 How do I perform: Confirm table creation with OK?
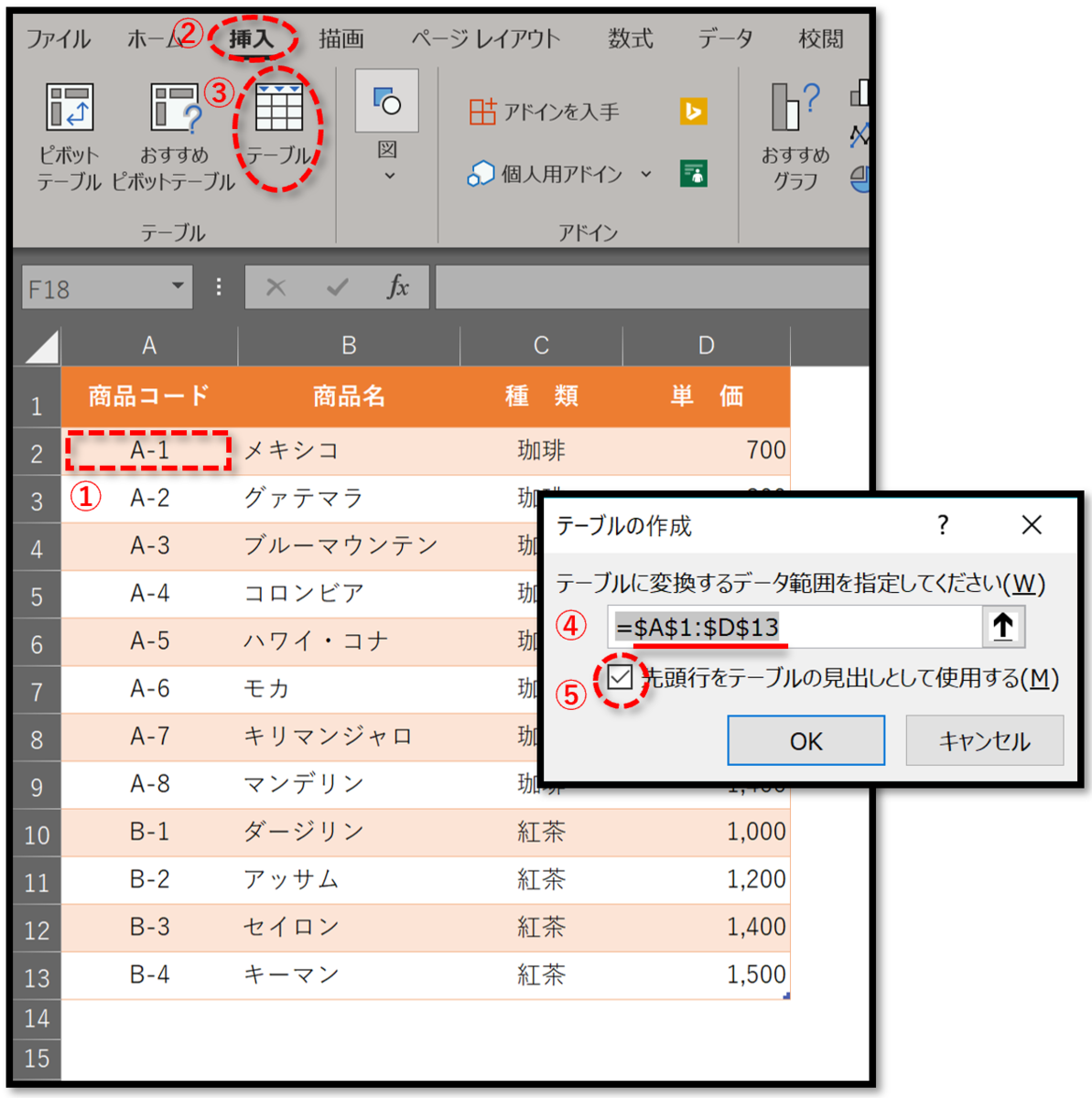(x=805, y=739)
